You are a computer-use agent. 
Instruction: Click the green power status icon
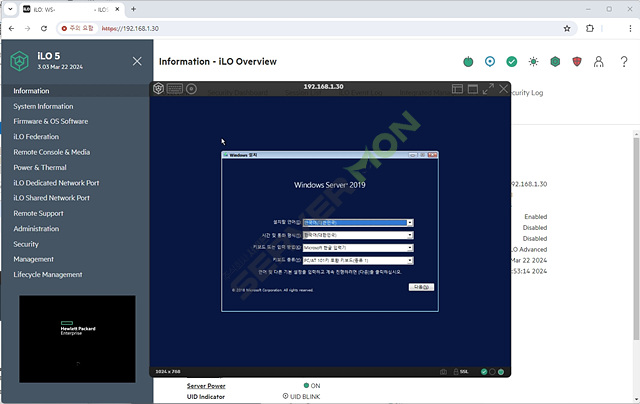click(468, 62)
